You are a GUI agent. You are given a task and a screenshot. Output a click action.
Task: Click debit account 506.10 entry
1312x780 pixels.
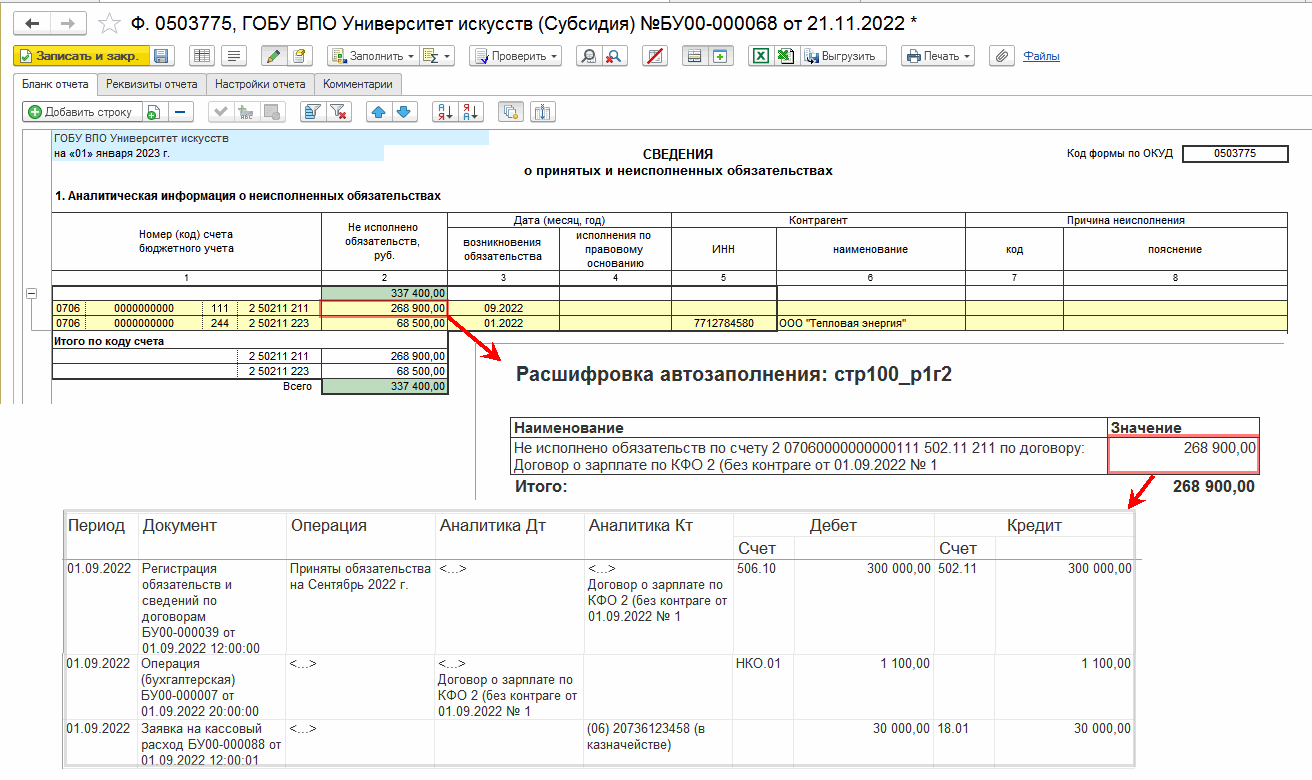point(754,568)
